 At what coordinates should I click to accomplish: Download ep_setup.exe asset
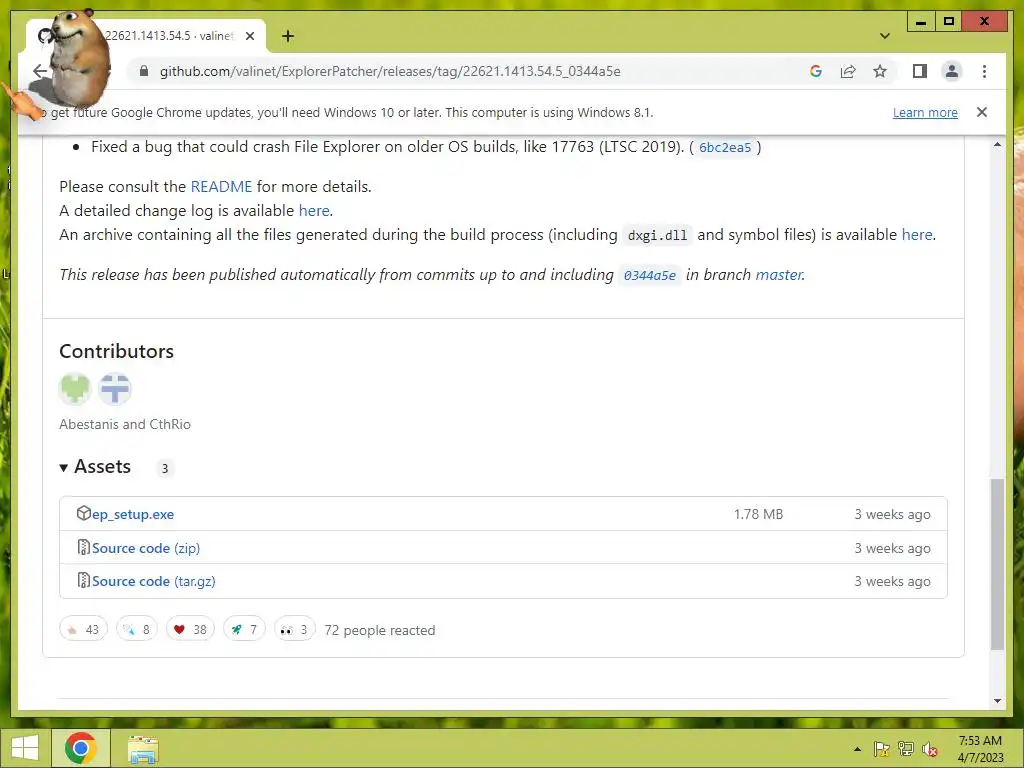point(133,515)
